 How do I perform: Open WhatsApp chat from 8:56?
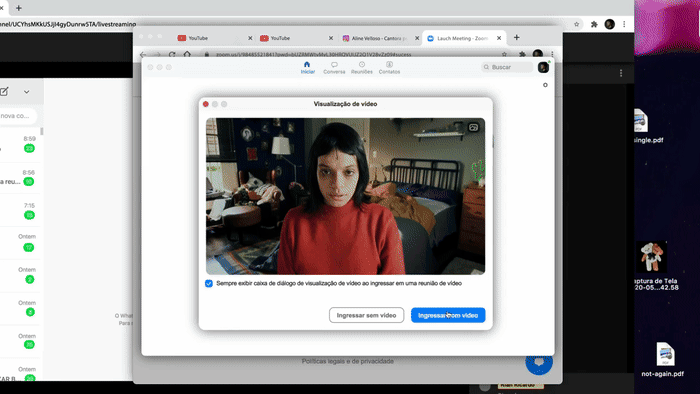[x=20, y=177]
